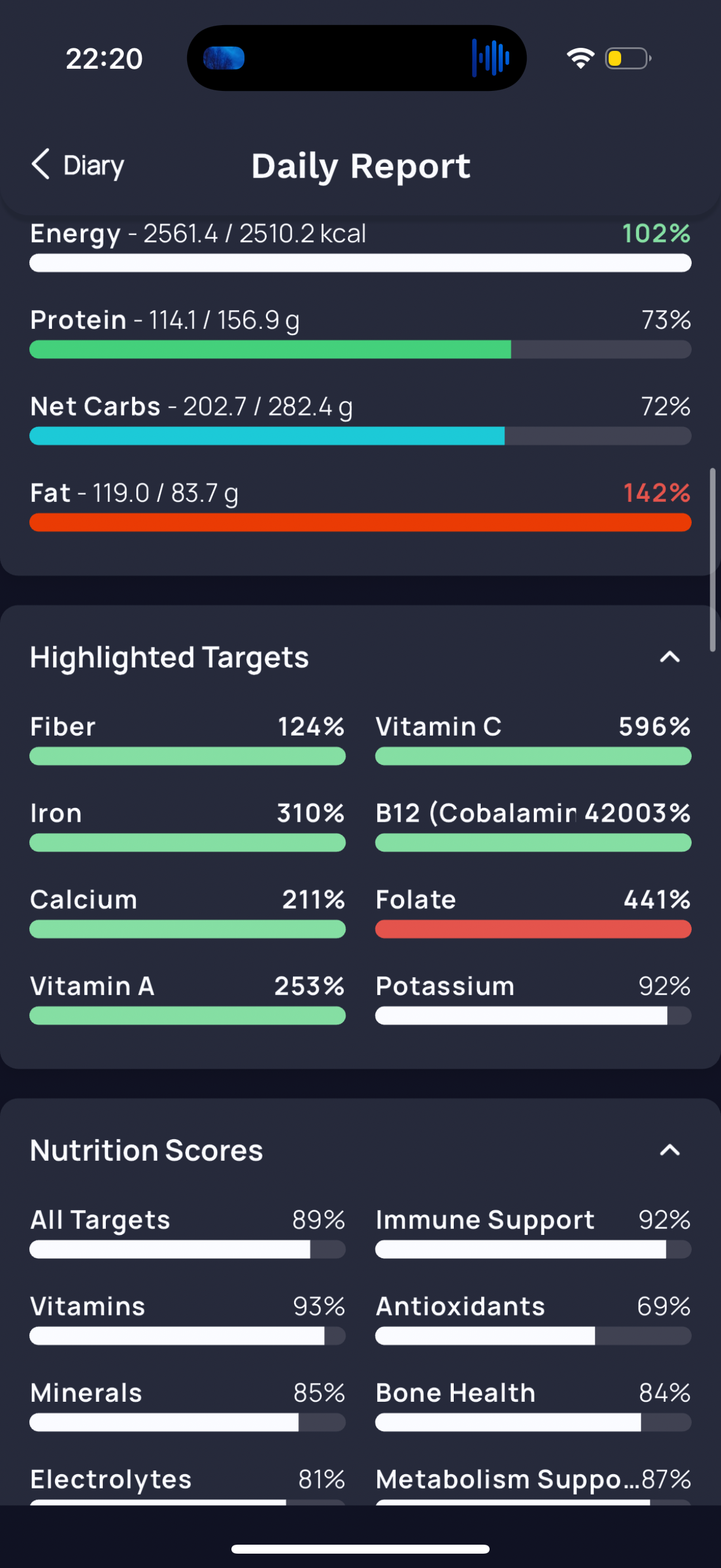Tap the audio waveform icon in Dynamic Island

click(x=490, y=58)
